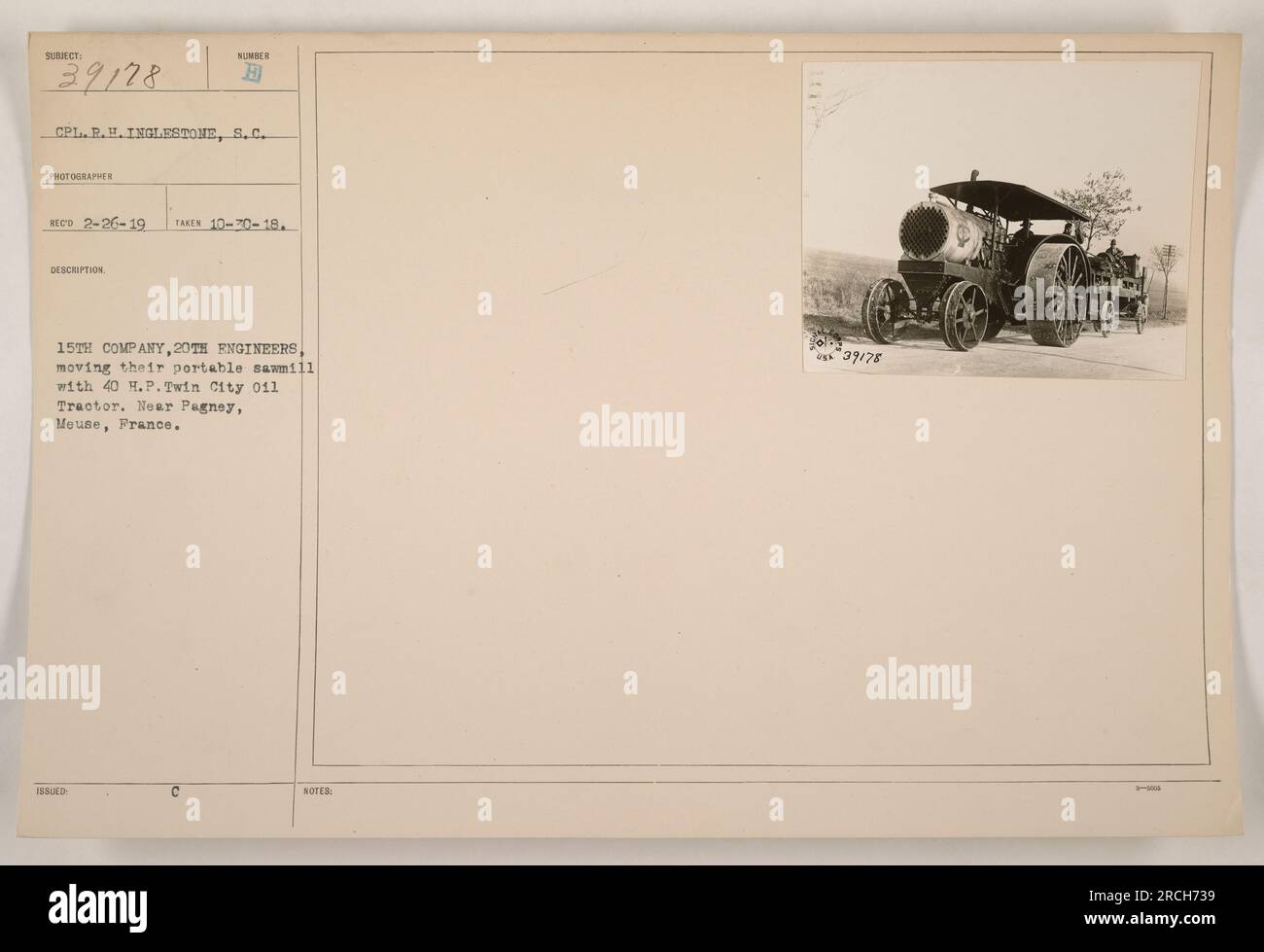Screen dimensions: 1264x952
Task: Click the center alamy watermark below photo
Action: 631,432
